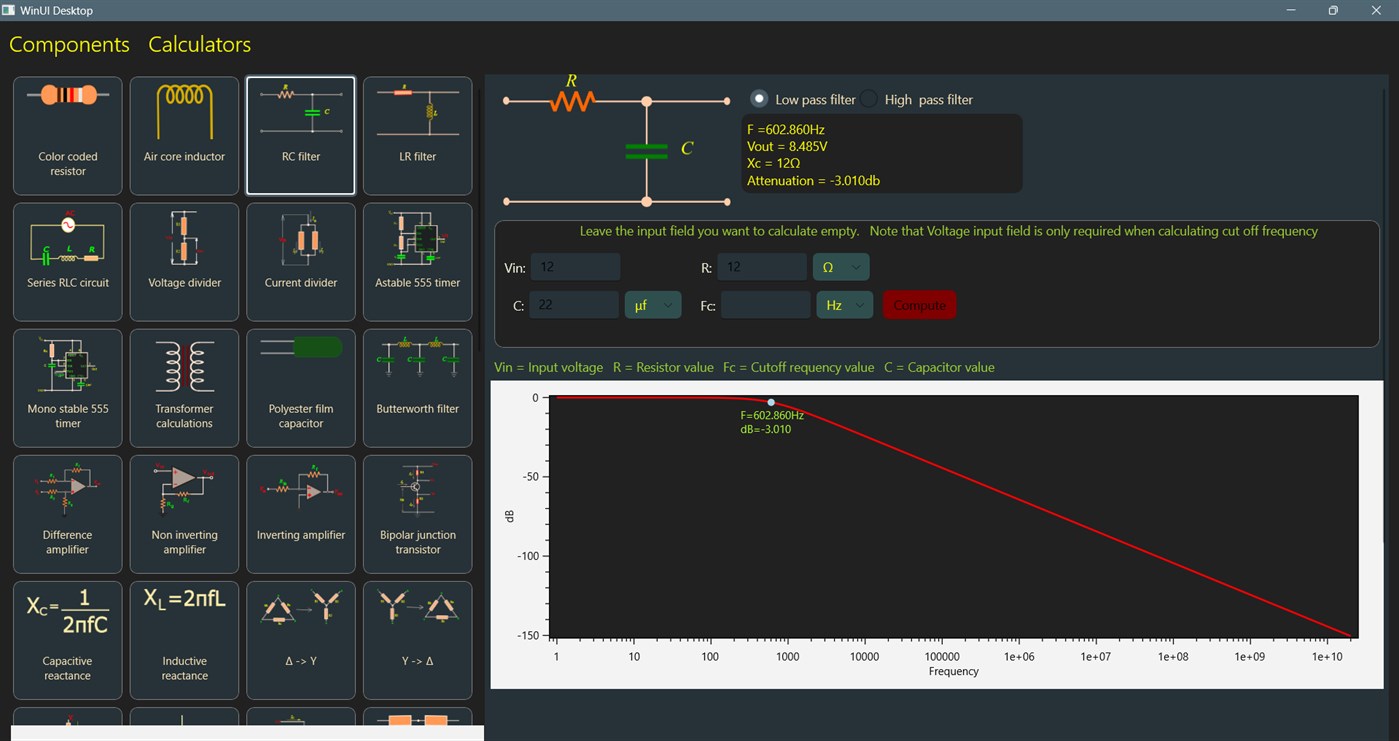This screenshot has width=1399, height=741.
Task: Open the LR filter calculator
Action: click(418, 136)
